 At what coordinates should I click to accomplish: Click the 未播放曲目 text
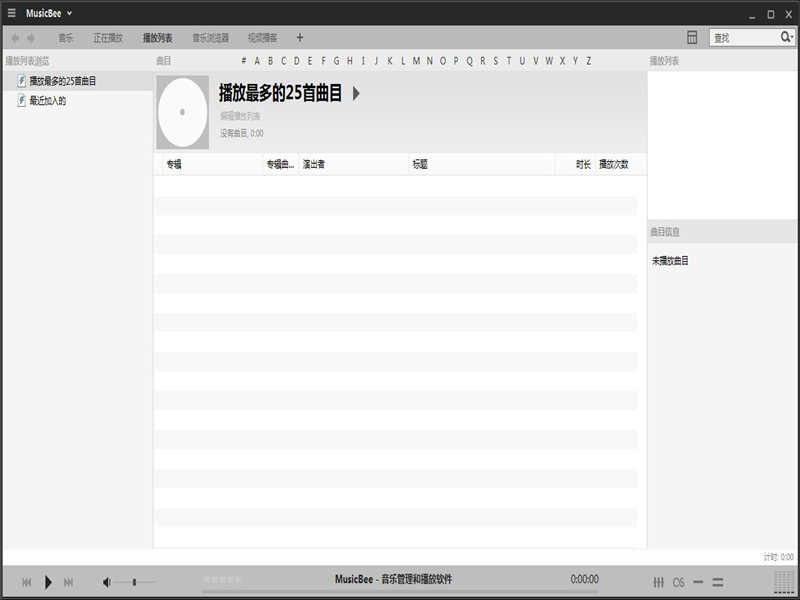click(670, 261)
